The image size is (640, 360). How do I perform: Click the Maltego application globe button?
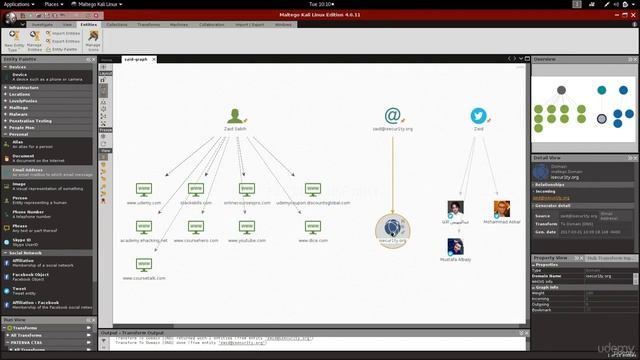[x=10, y=18]
